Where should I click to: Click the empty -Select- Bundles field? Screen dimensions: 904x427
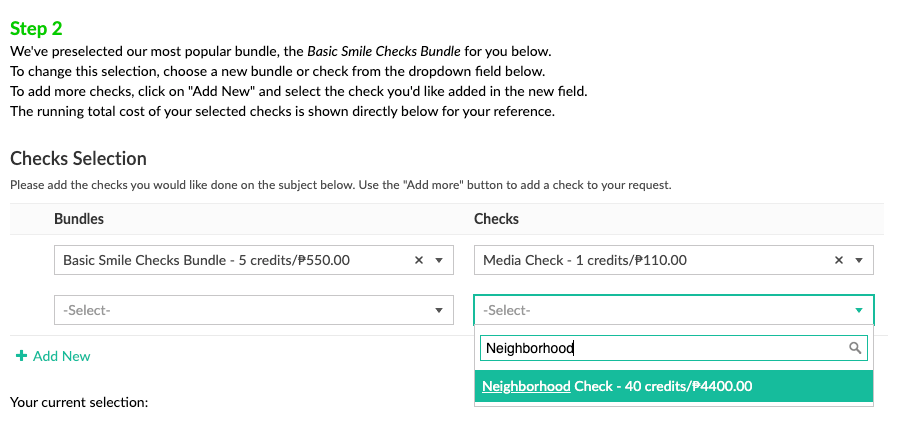[240, 311]
